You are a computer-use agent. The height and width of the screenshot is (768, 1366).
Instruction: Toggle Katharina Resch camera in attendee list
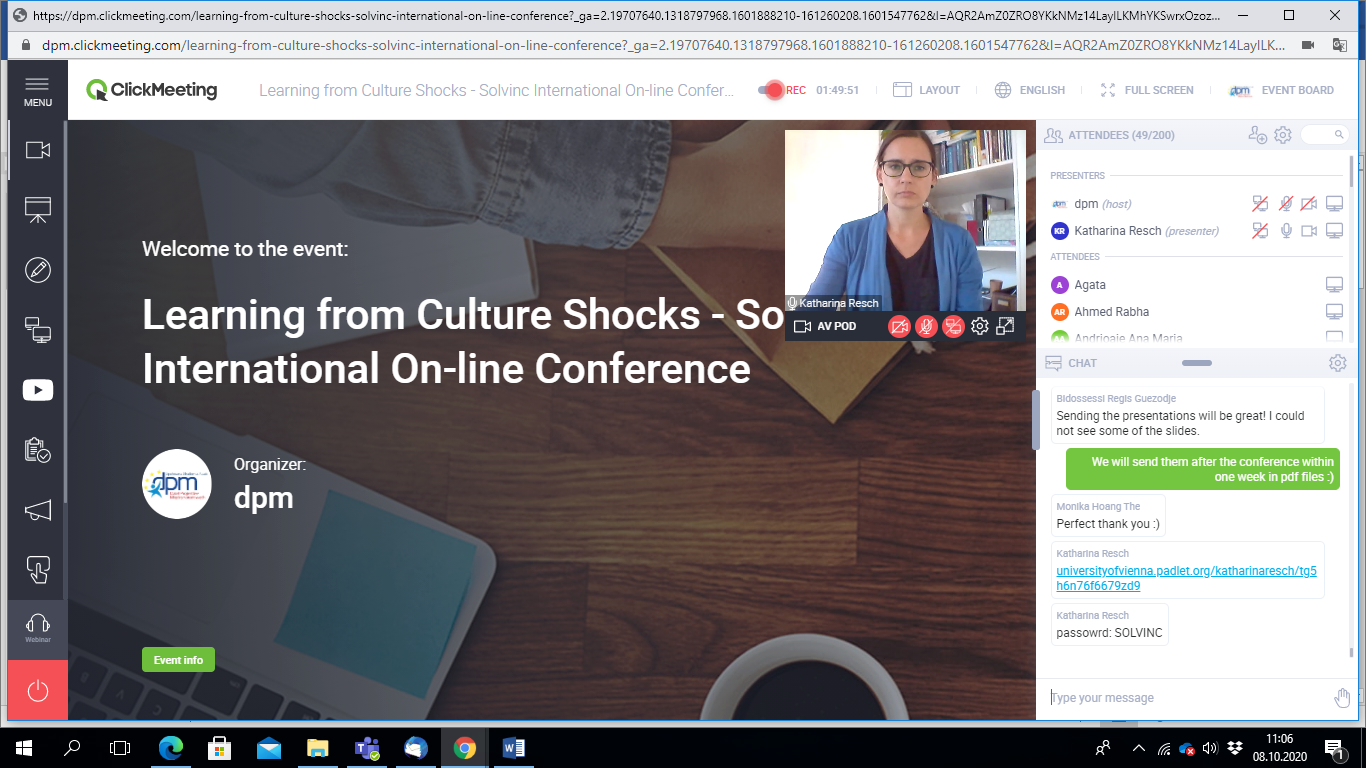1309,231
